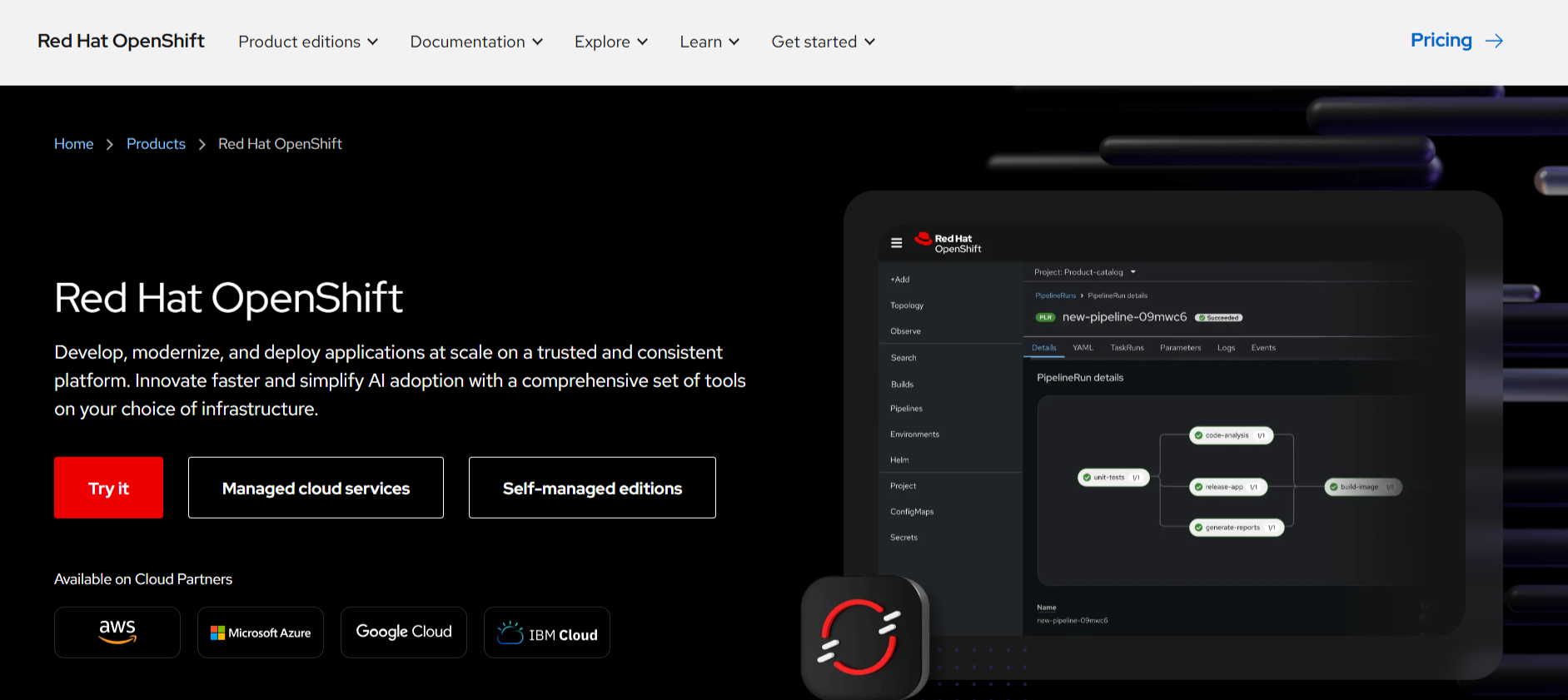Click the PipelineRuns breadcrumb in console preview
Image resolution: width=1568 pixels, height=700 pixels.
[x=1055, y=295]
